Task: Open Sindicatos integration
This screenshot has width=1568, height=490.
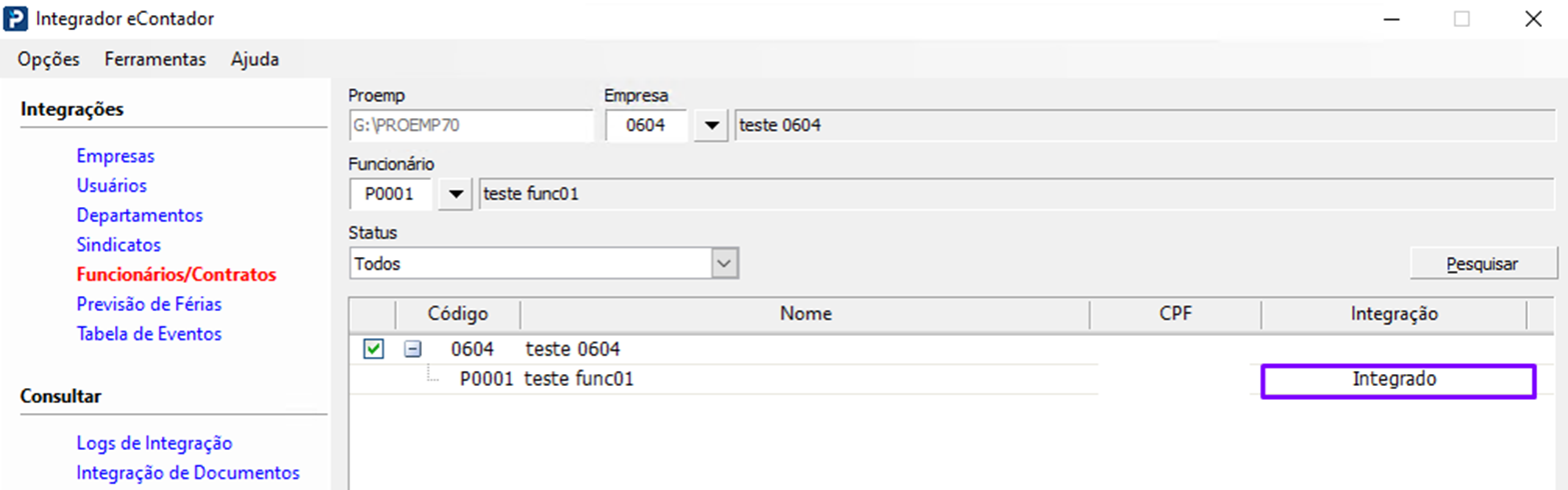Action: [118, 245]
